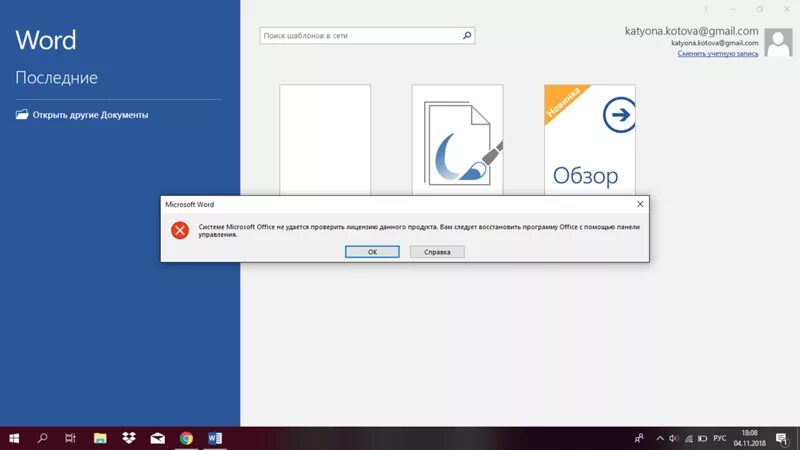The image size is (800, 450).
Task: Open the Обзор tour template
Action: (590, 139)
